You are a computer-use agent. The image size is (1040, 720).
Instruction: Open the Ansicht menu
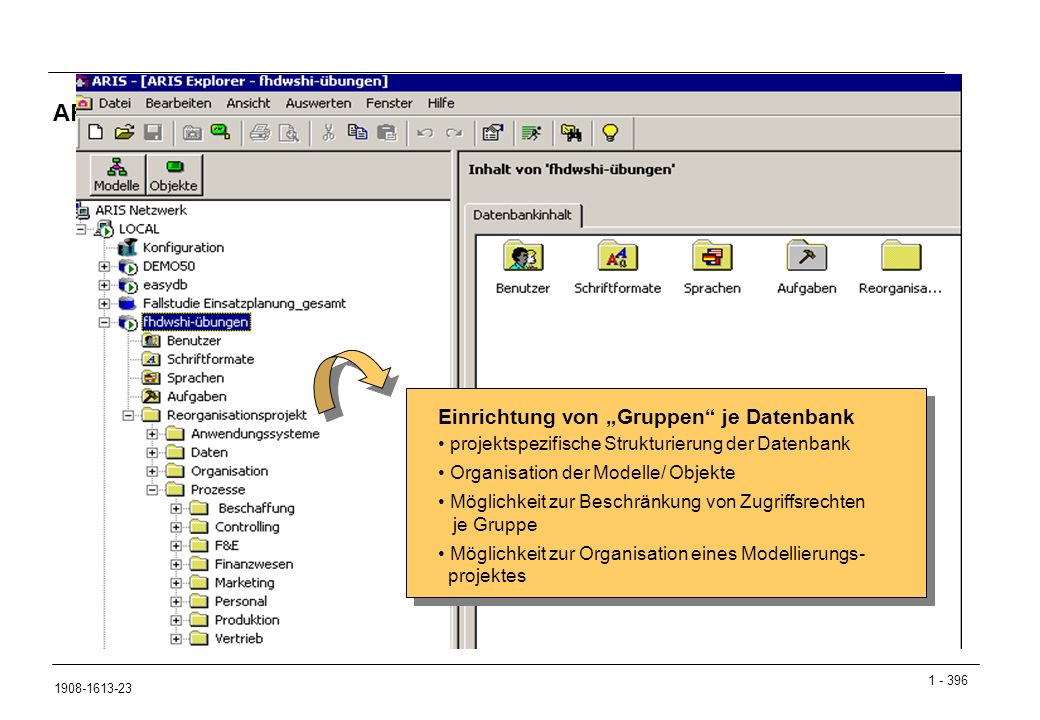[249, 103]
